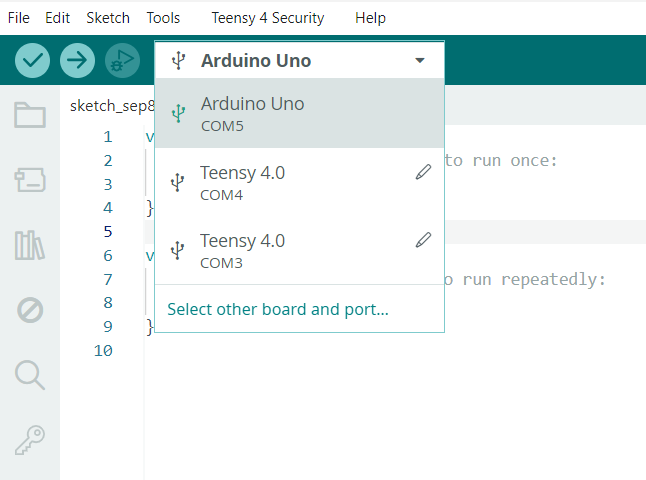
Task: Click line number 1 in editor gutter
Action: pyautogui.click(x=108, y=137)
